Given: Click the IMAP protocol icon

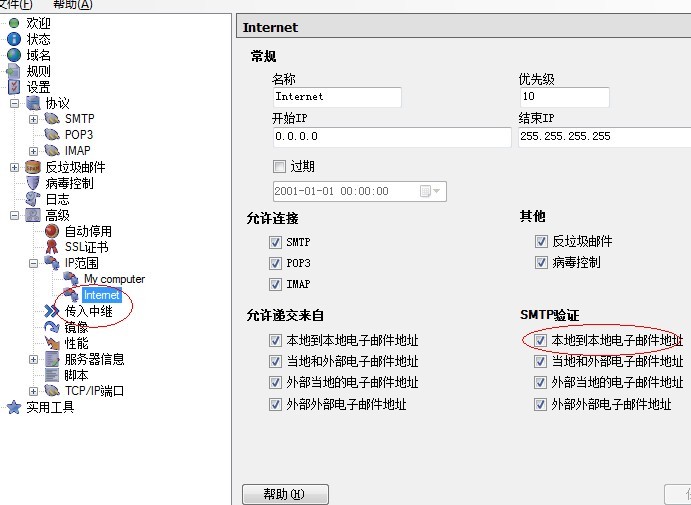Looking at the screenshot, I should [52, 151].
